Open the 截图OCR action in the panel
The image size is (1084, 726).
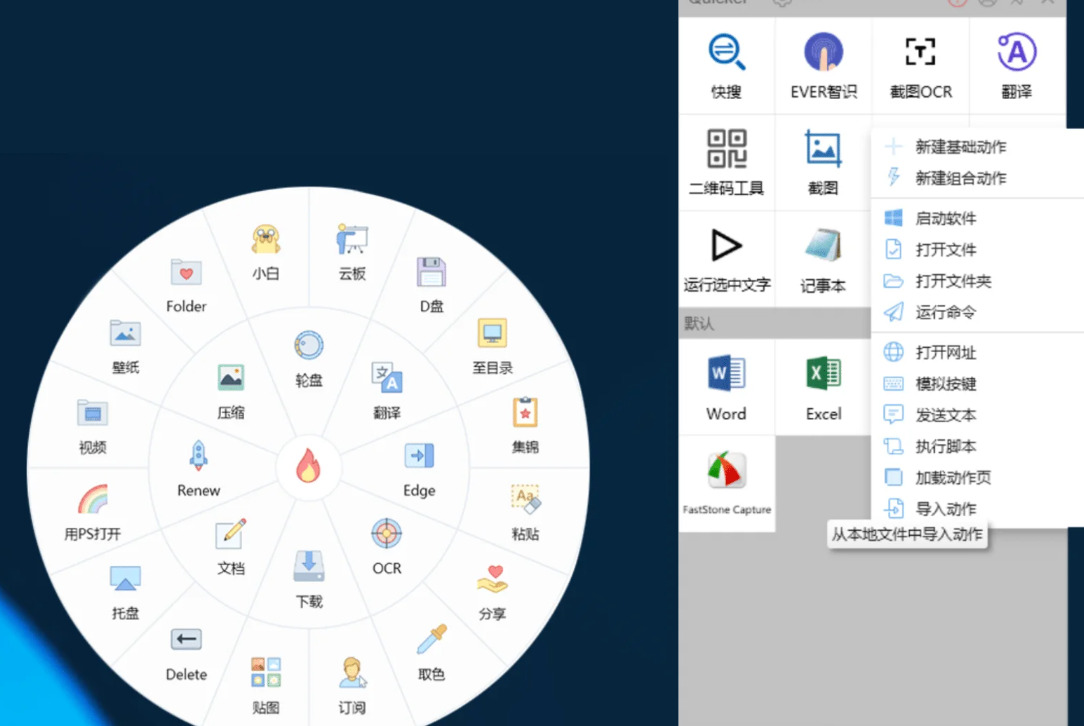920,66
